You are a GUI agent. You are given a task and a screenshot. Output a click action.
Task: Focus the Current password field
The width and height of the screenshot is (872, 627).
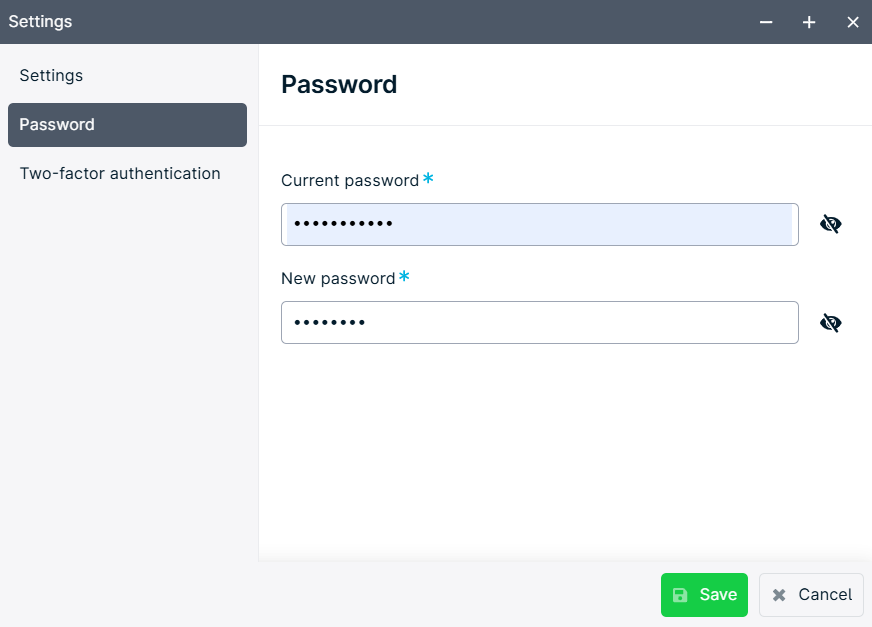pyautogui.click(x=539, y=224)
